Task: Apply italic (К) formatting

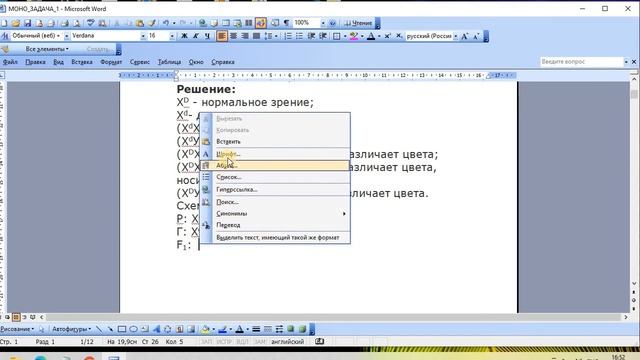Action: coord(196,36)
